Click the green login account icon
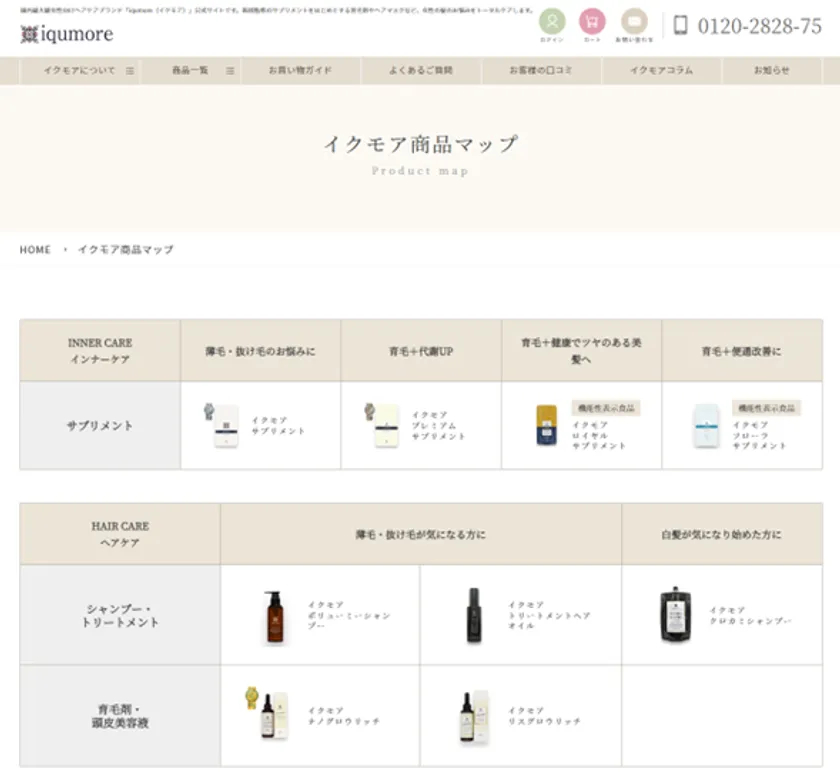 pyautogui.click(x=552, y=22)
